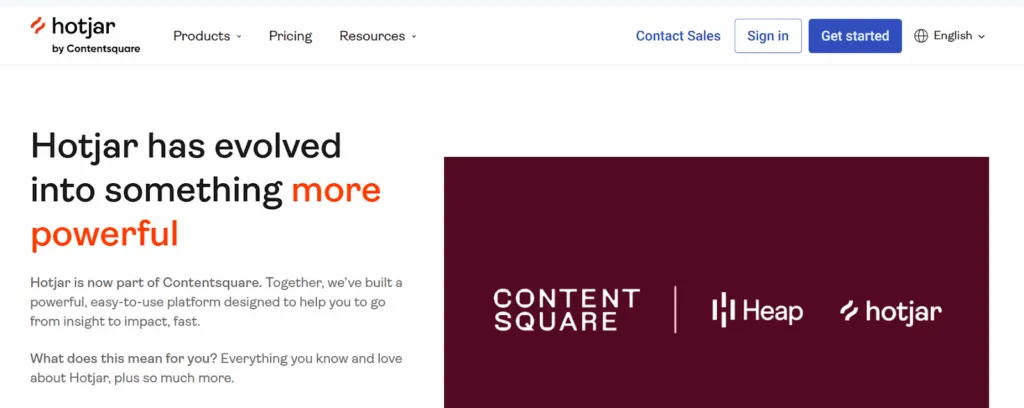Click the Sign in button
This screenshot has height=408, width=1024.
click(768, 36)
